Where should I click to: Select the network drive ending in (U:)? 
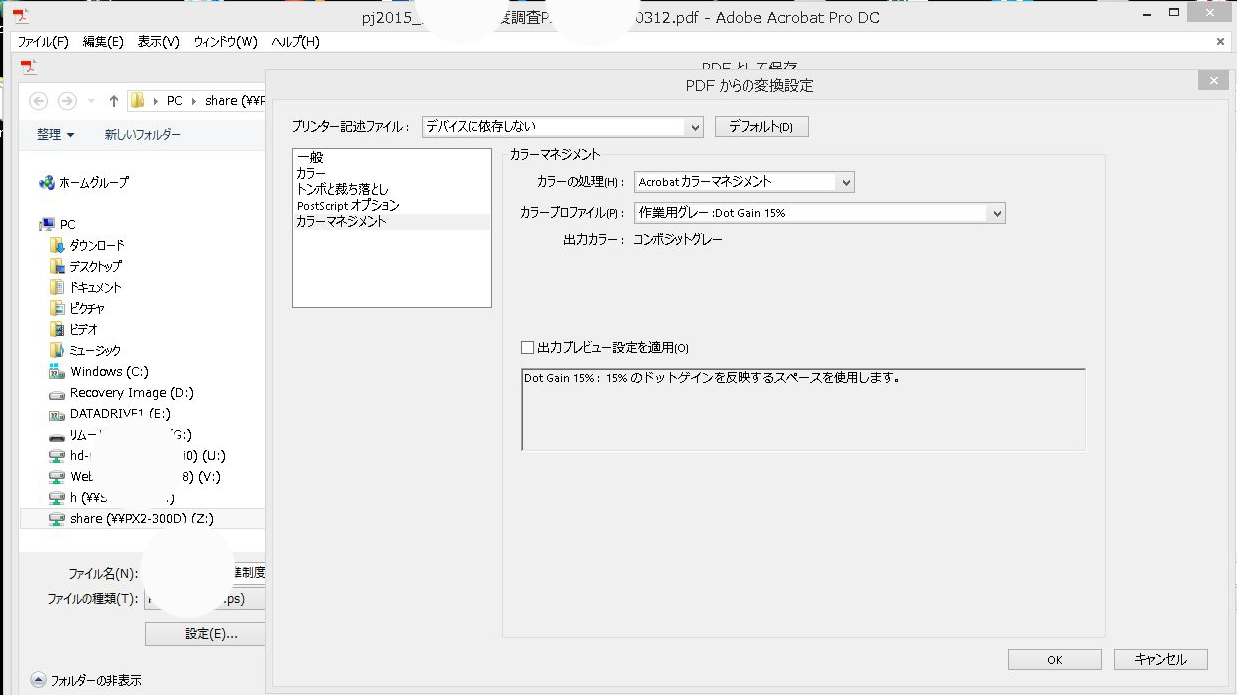[136, 456]
